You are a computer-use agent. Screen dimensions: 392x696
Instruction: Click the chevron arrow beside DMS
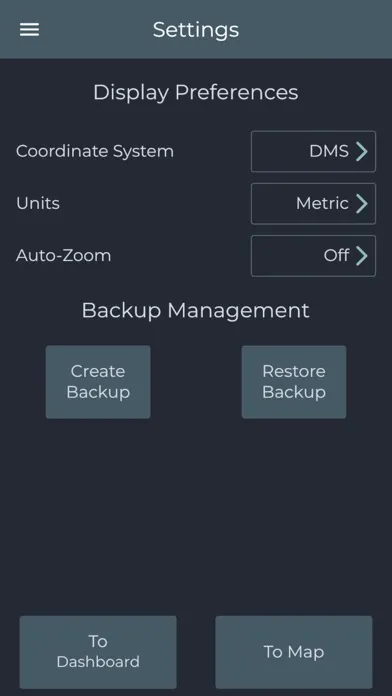pyautogui.click(x=362, y=151)
